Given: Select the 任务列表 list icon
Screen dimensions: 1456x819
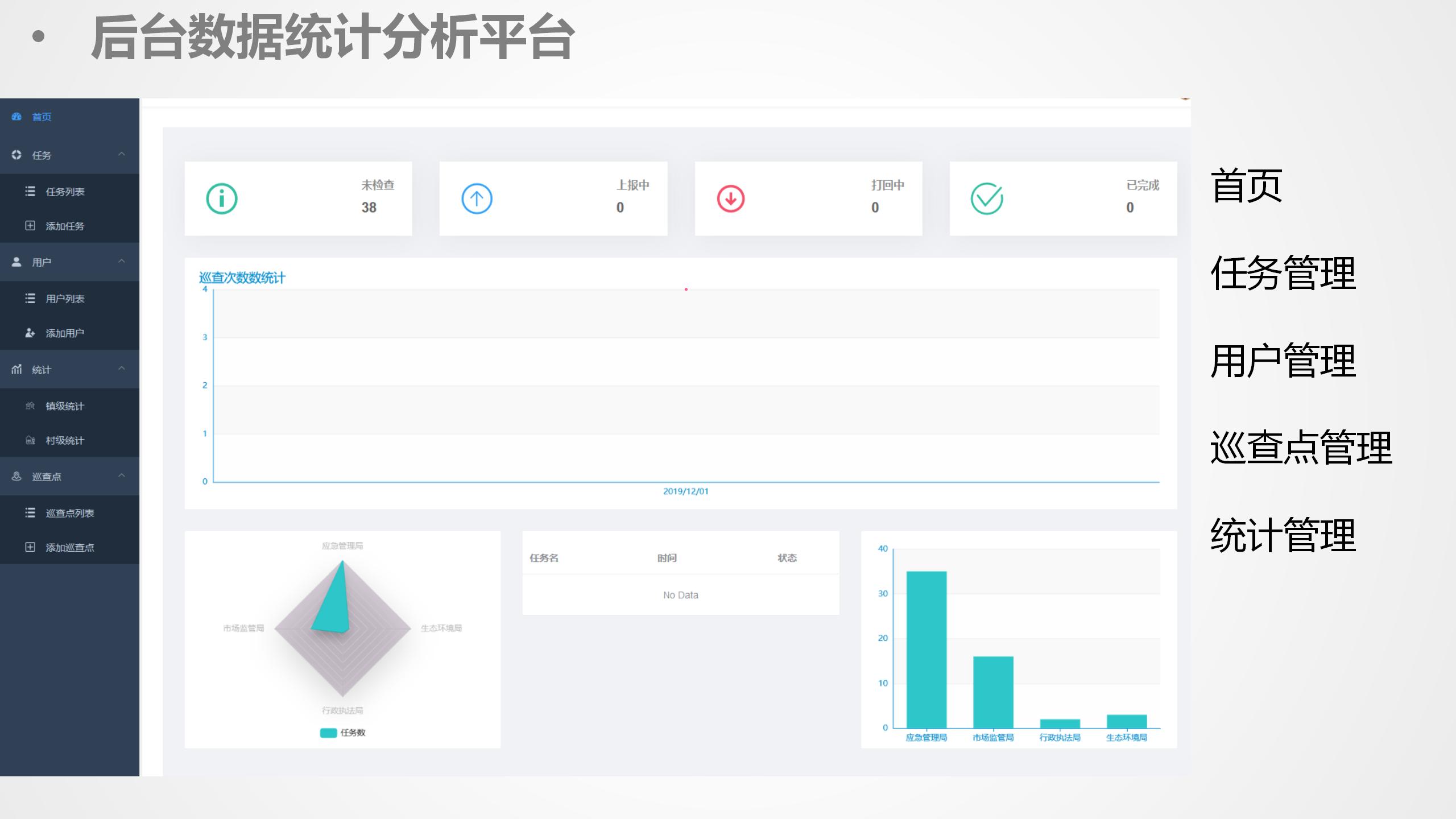Looking at the screenshot, I should click(x=30, y=192).
